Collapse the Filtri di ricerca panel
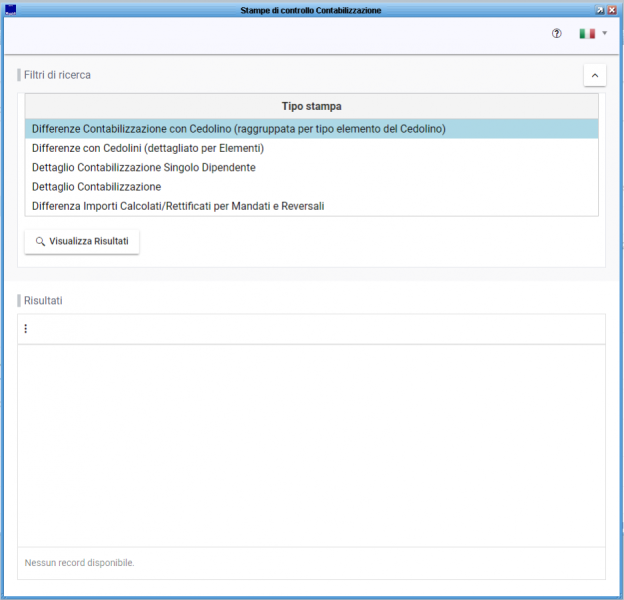Screen dimensions: 624x600 [595, 75]
